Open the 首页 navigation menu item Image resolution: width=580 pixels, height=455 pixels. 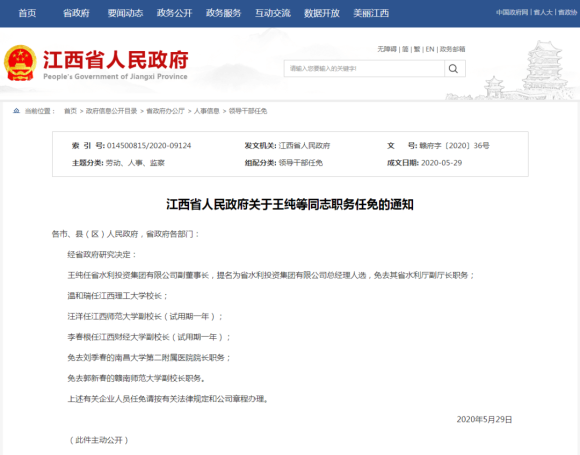[x=27, y=13]
